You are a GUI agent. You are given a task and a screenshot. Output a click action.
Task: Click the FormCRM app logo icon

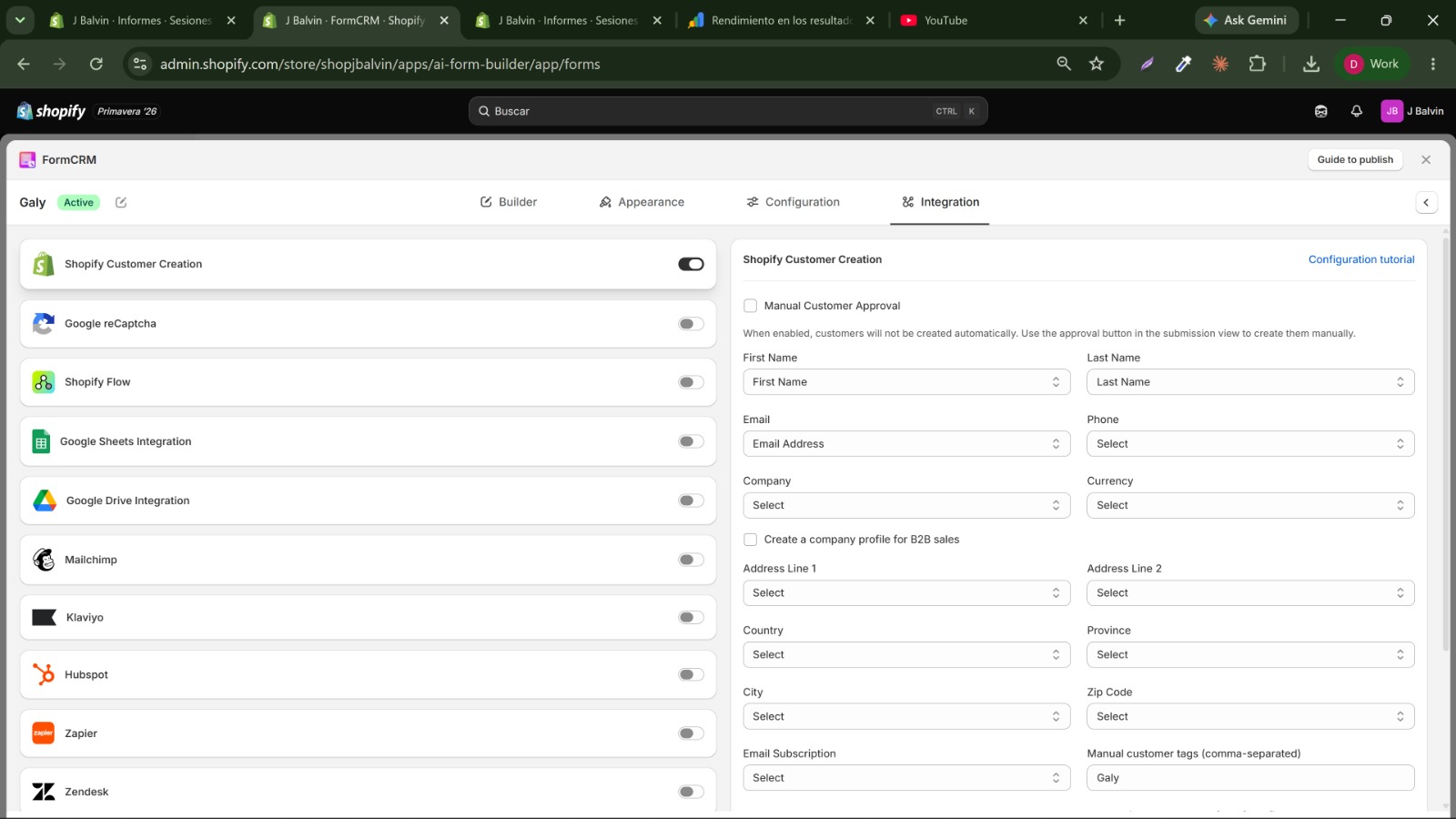27,159
